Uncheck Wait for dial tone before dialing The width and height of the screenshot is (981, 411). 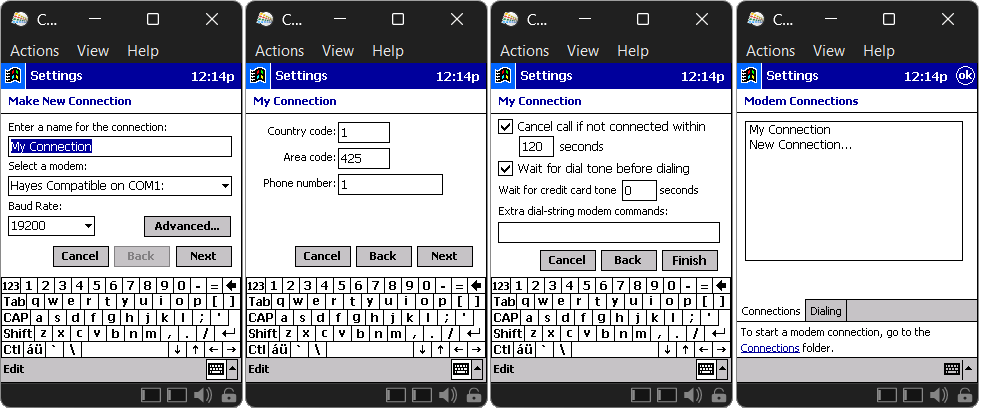click(506, 168)
